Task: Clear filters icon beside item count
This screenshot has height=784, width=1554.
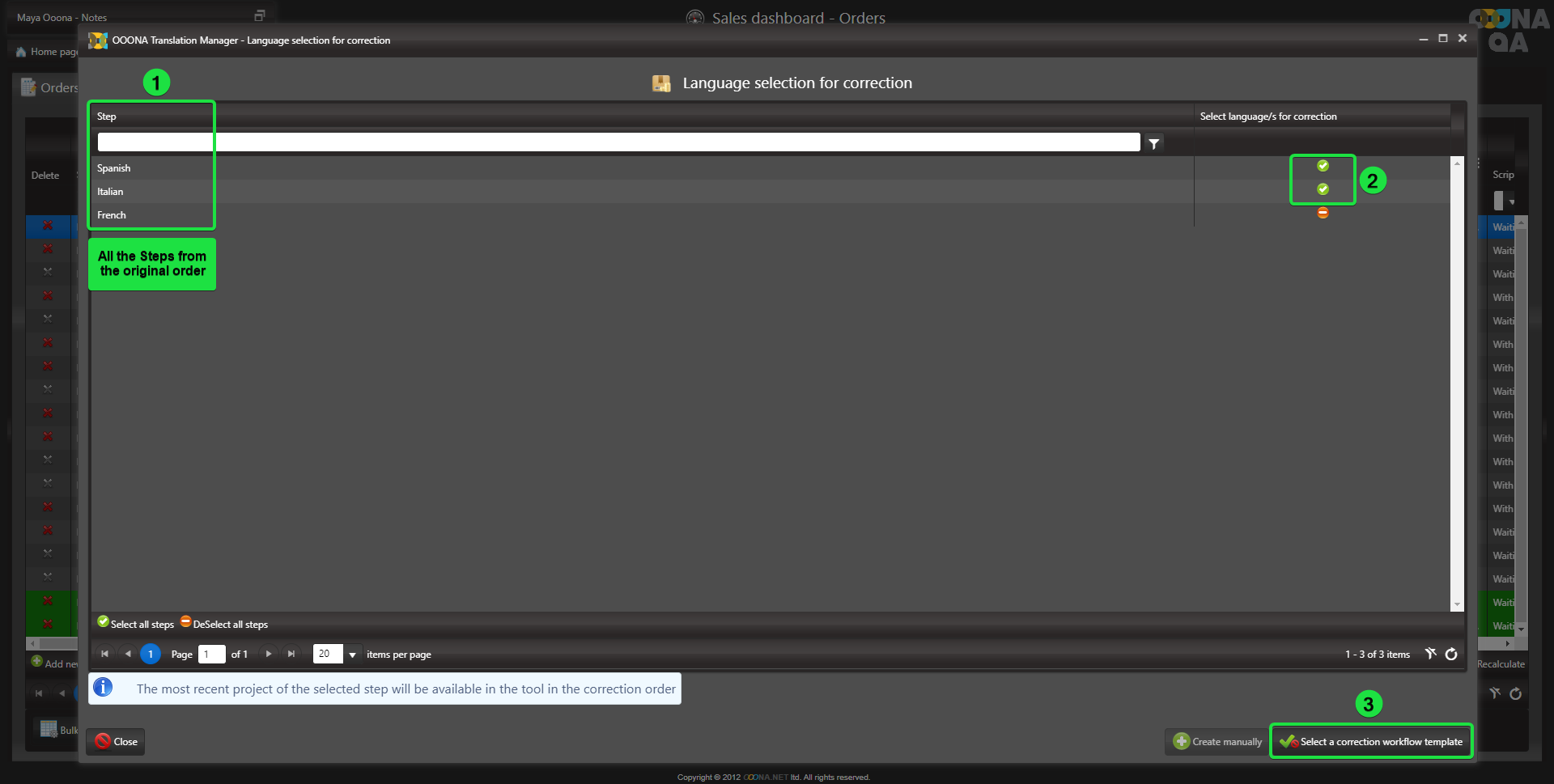Action: [x=1430, y=654]
